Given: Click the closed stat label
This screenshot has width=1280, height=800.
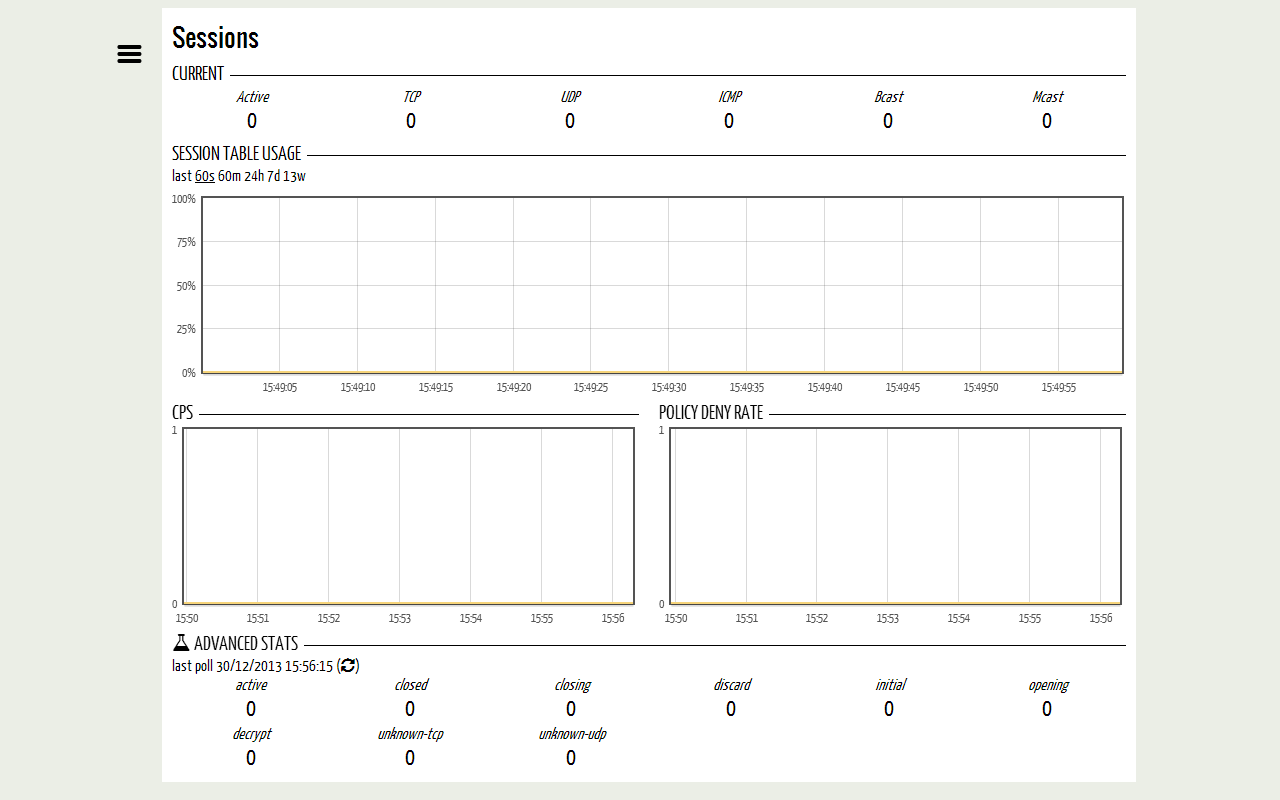Looking at the screenshot, I should click(411, 685).
